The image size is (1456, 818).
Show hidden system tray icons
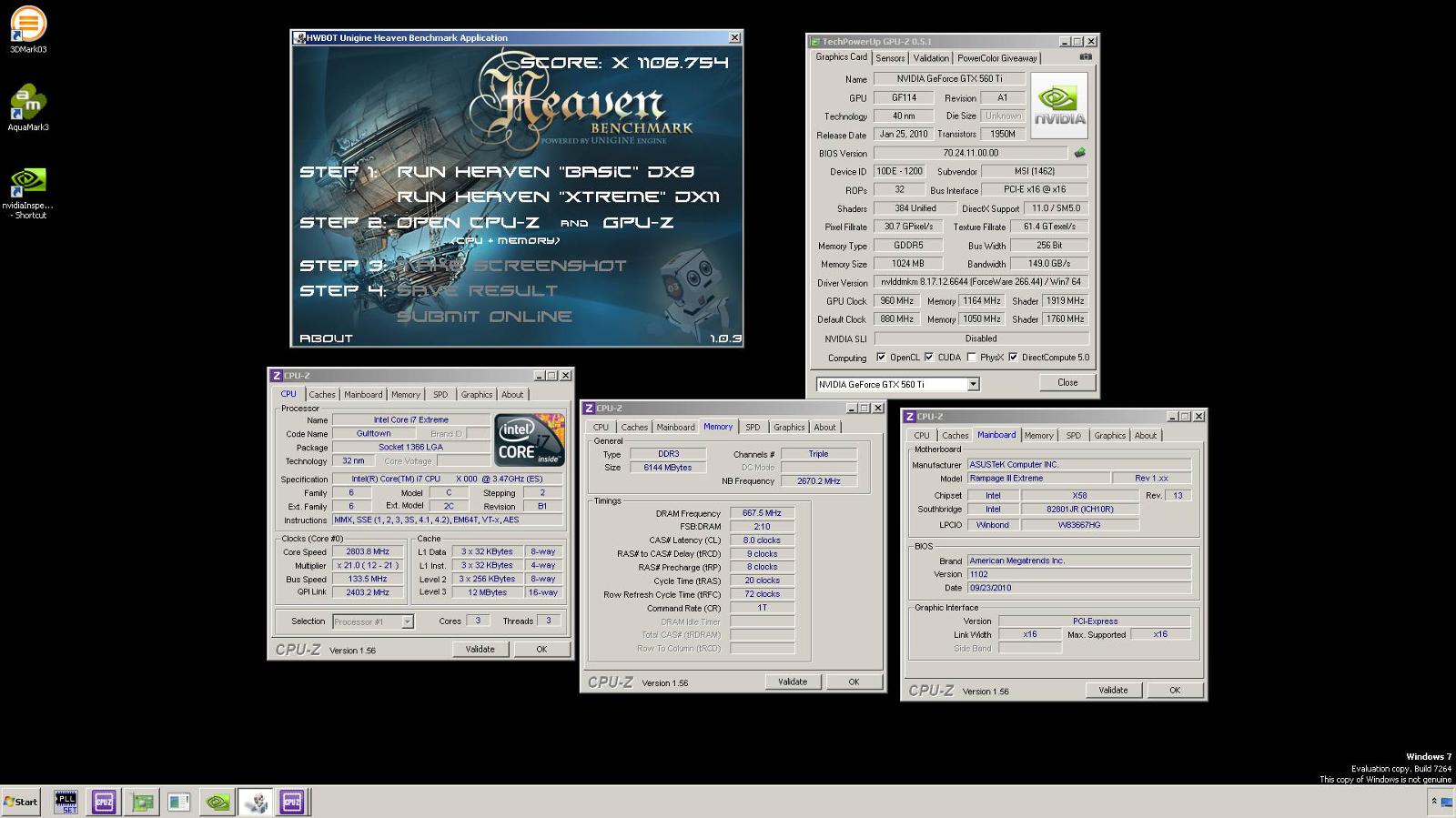1434,802
